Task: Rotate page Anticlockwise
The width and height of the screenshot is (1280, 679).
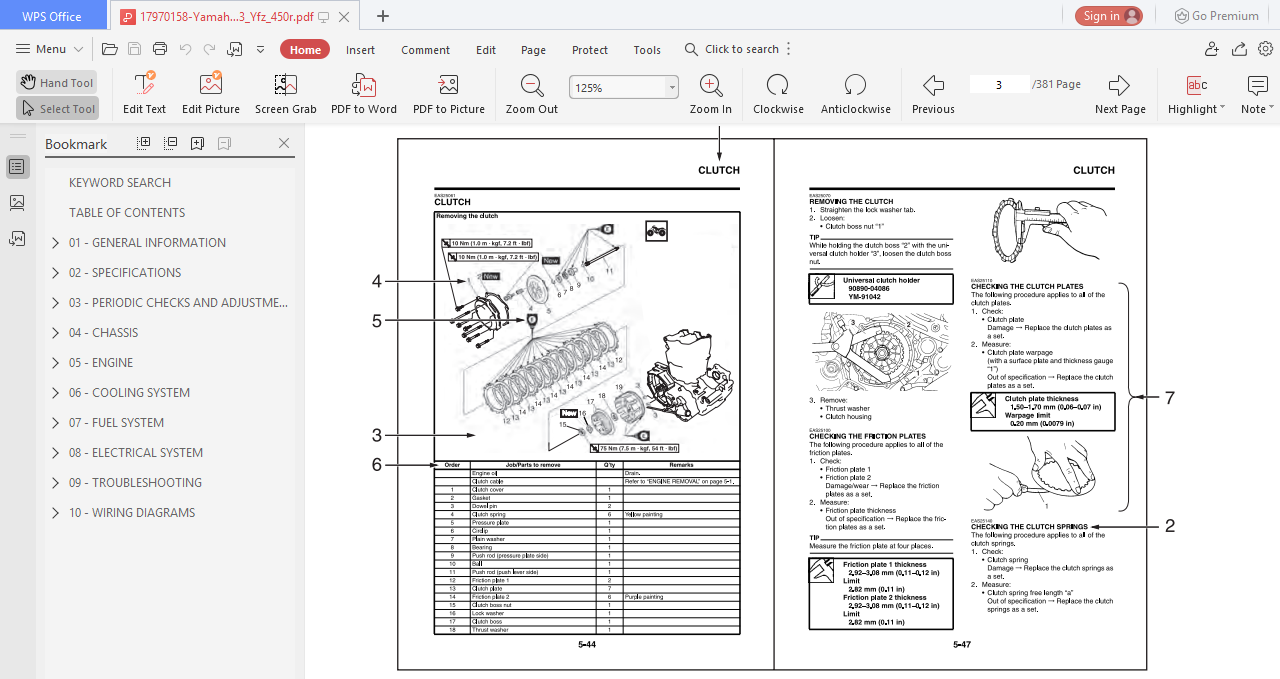Action: coord(855,95)
